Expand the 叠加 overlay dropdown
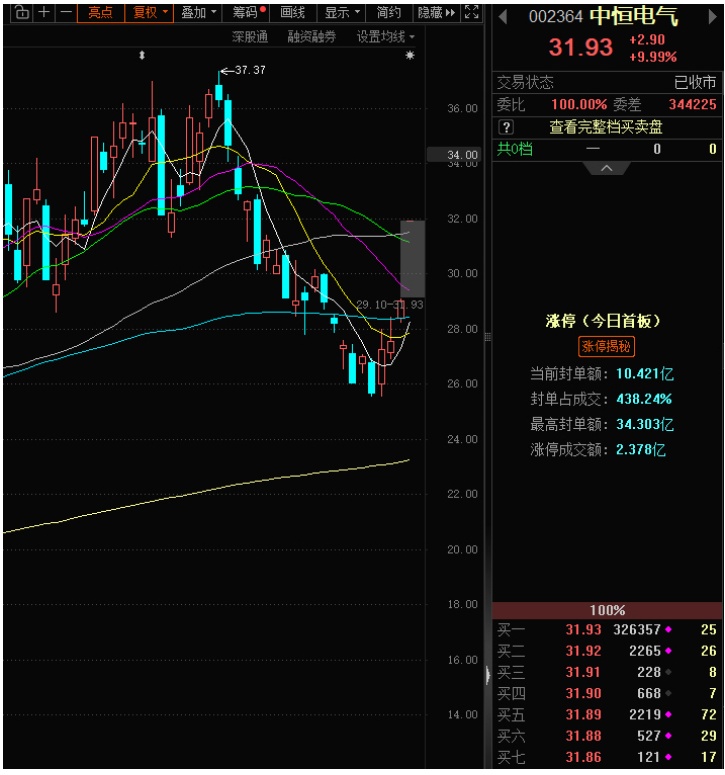The image size is (725, 775). (x=198, y=12)
